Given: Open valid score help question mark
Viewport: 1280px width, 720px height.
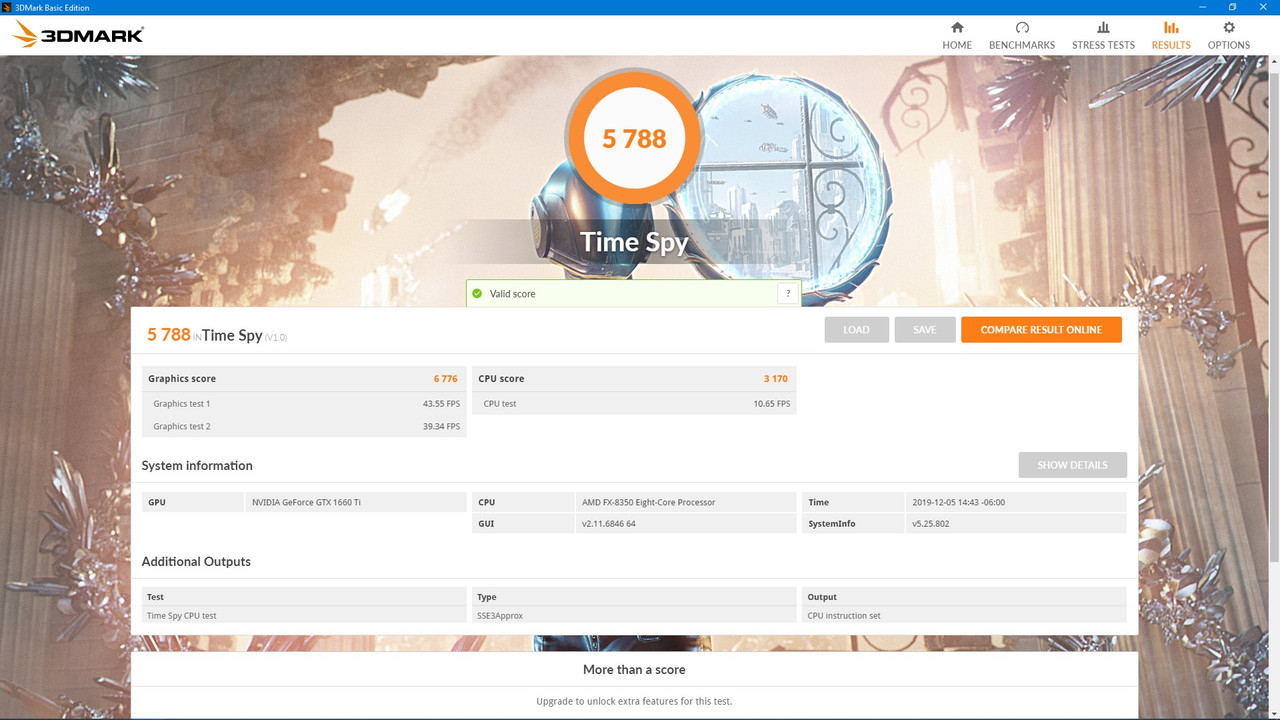Looking at the screenshot, I should pos(788,294).
